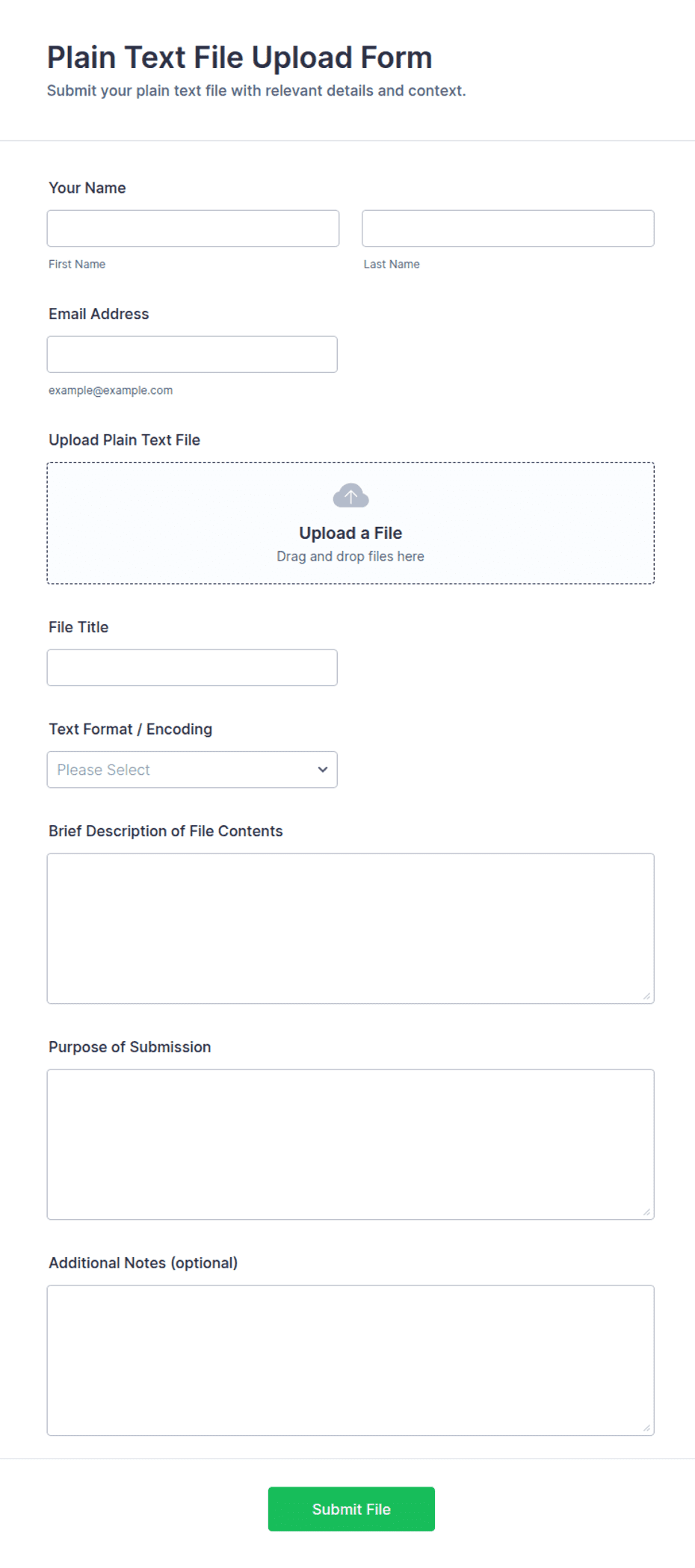This screenshot has height=1568, width=695.
Task: Click the resize handle of the Brief Description textarea
Action: (646, 996)
